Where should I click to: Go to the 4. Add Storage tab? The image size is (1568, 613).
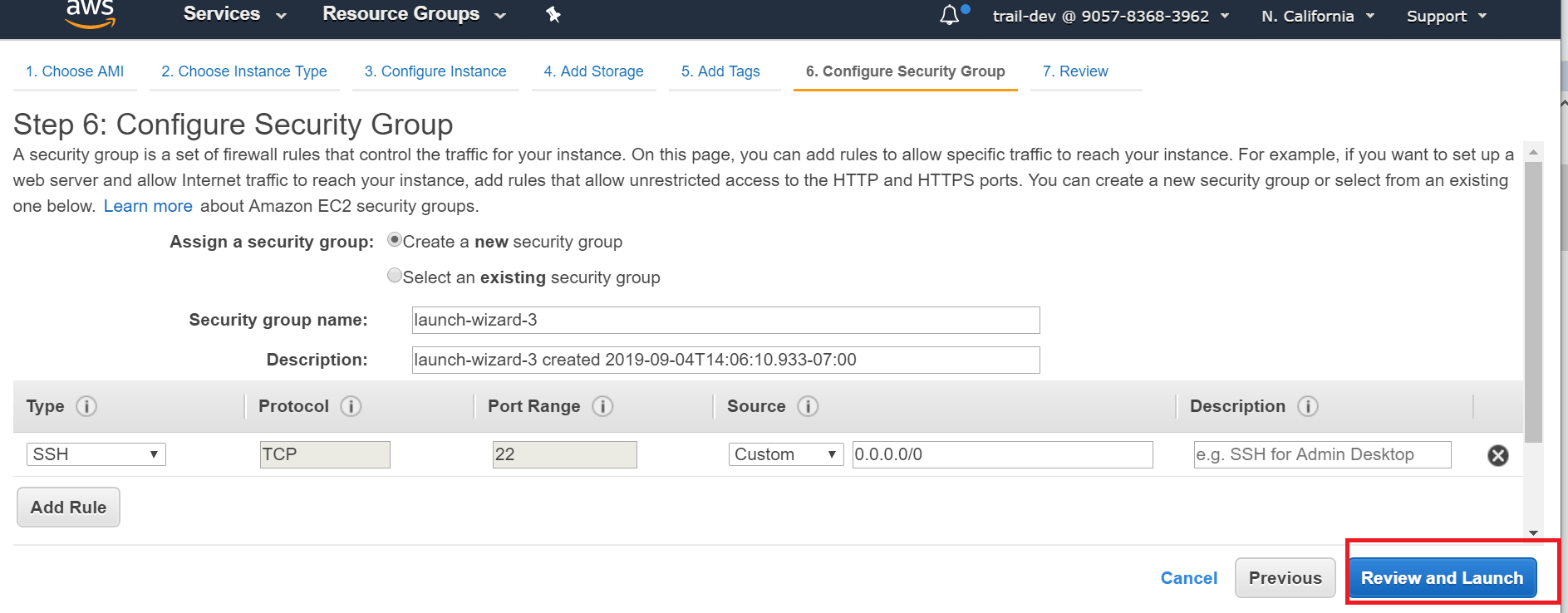click(593, 71)
